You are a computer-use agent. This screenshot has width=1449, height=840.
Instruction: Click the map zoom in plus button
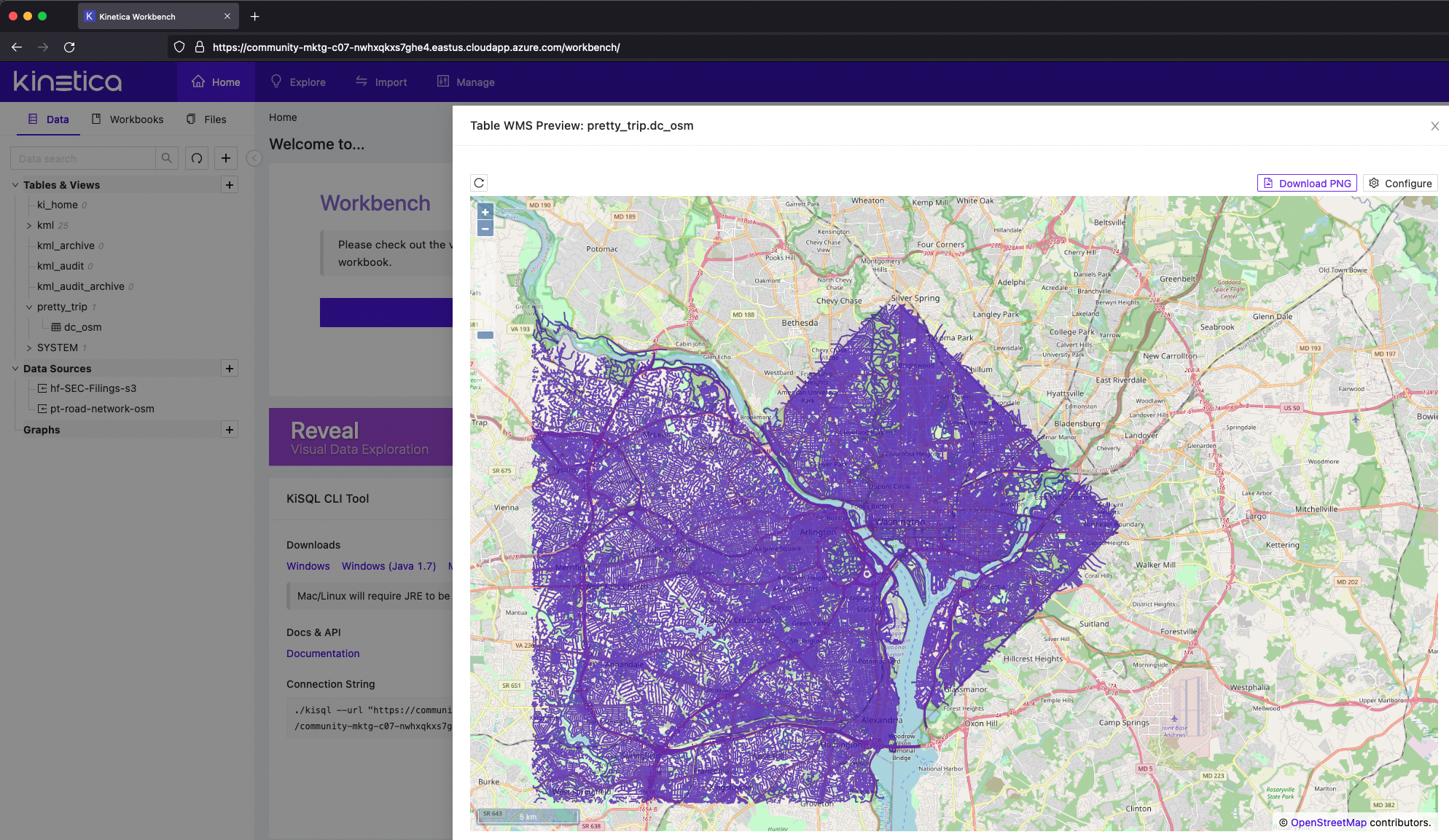pyautogui.click(x=485, y=212)
